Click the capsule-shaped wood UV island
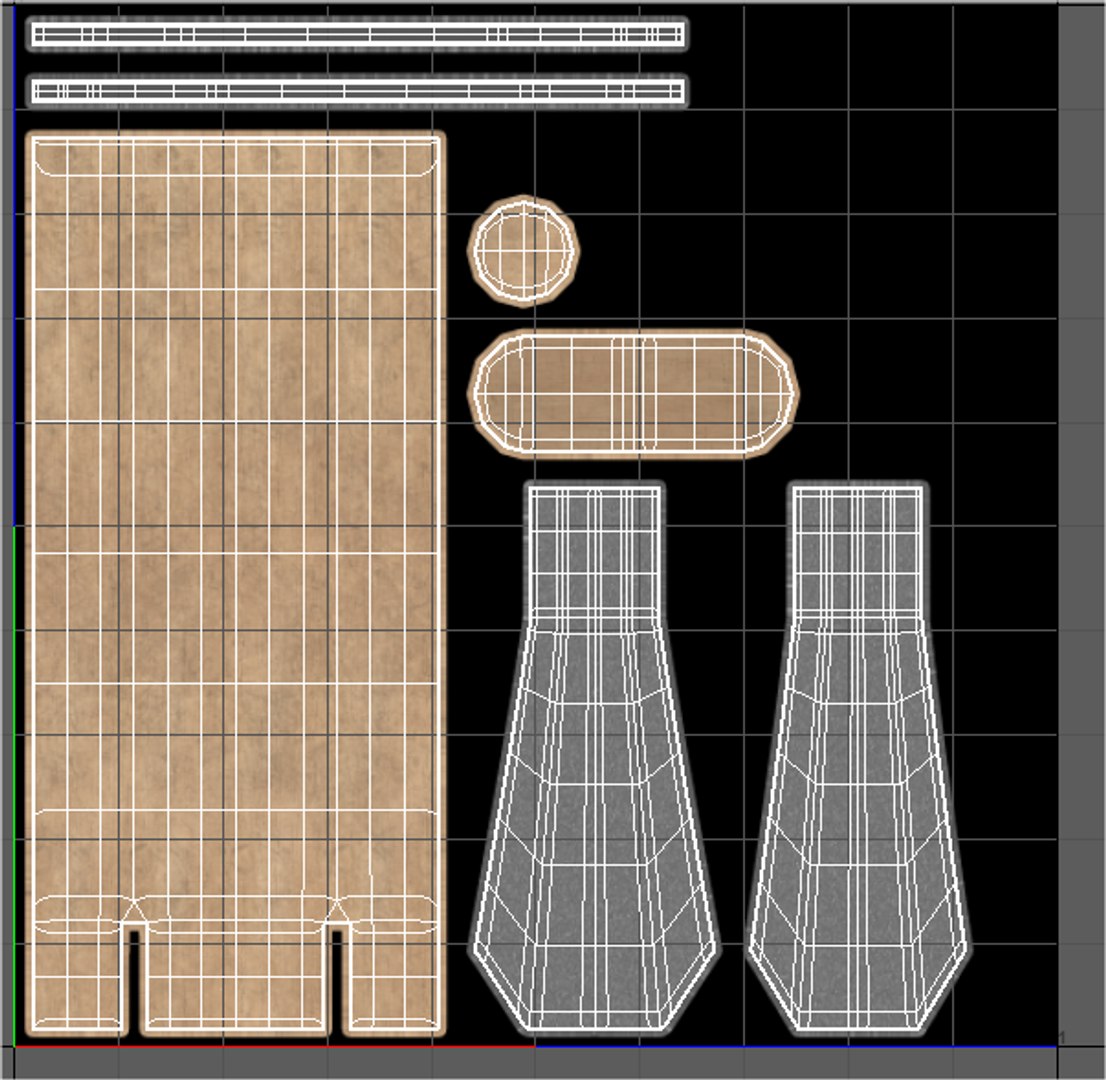1106x1080 pixels. (633, 394)
